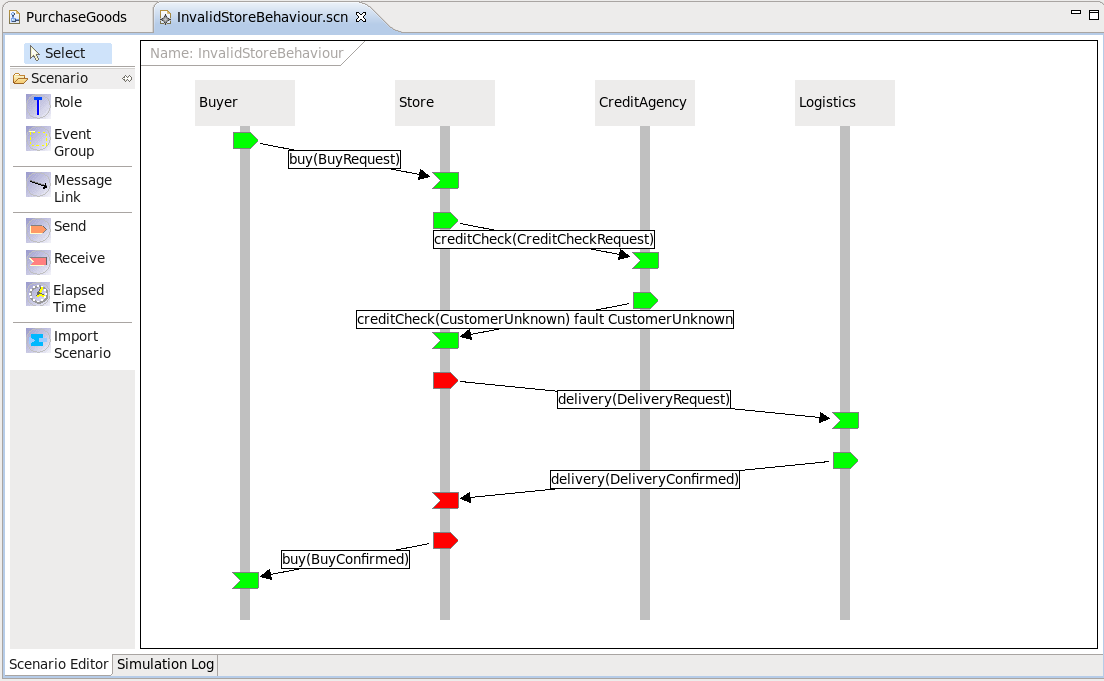Select the Logistics role header

pyautogui.click(x=844, y=103)
